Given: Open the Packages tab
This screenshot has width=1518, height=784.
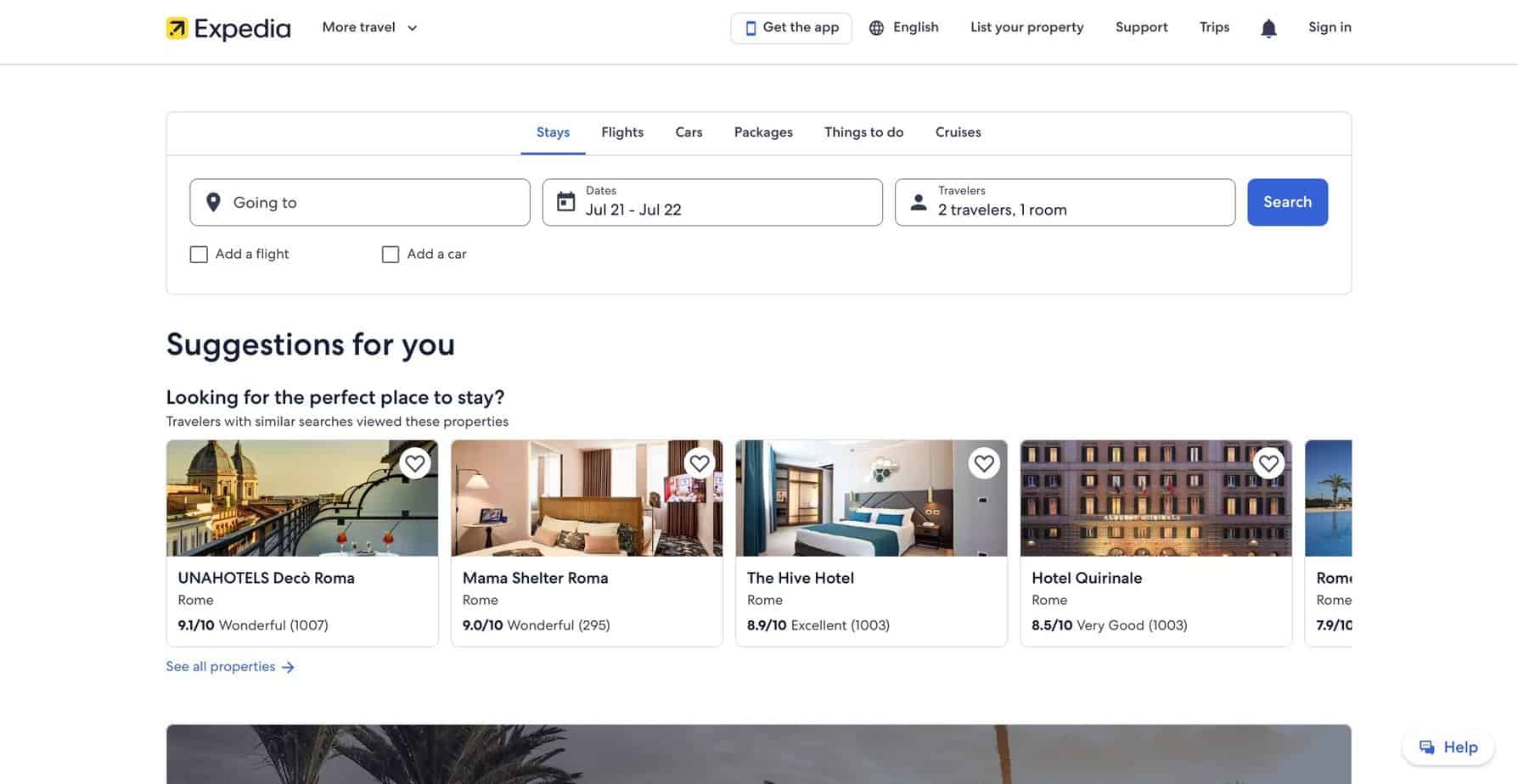Looking at the screenshot, I should point(763,132).
